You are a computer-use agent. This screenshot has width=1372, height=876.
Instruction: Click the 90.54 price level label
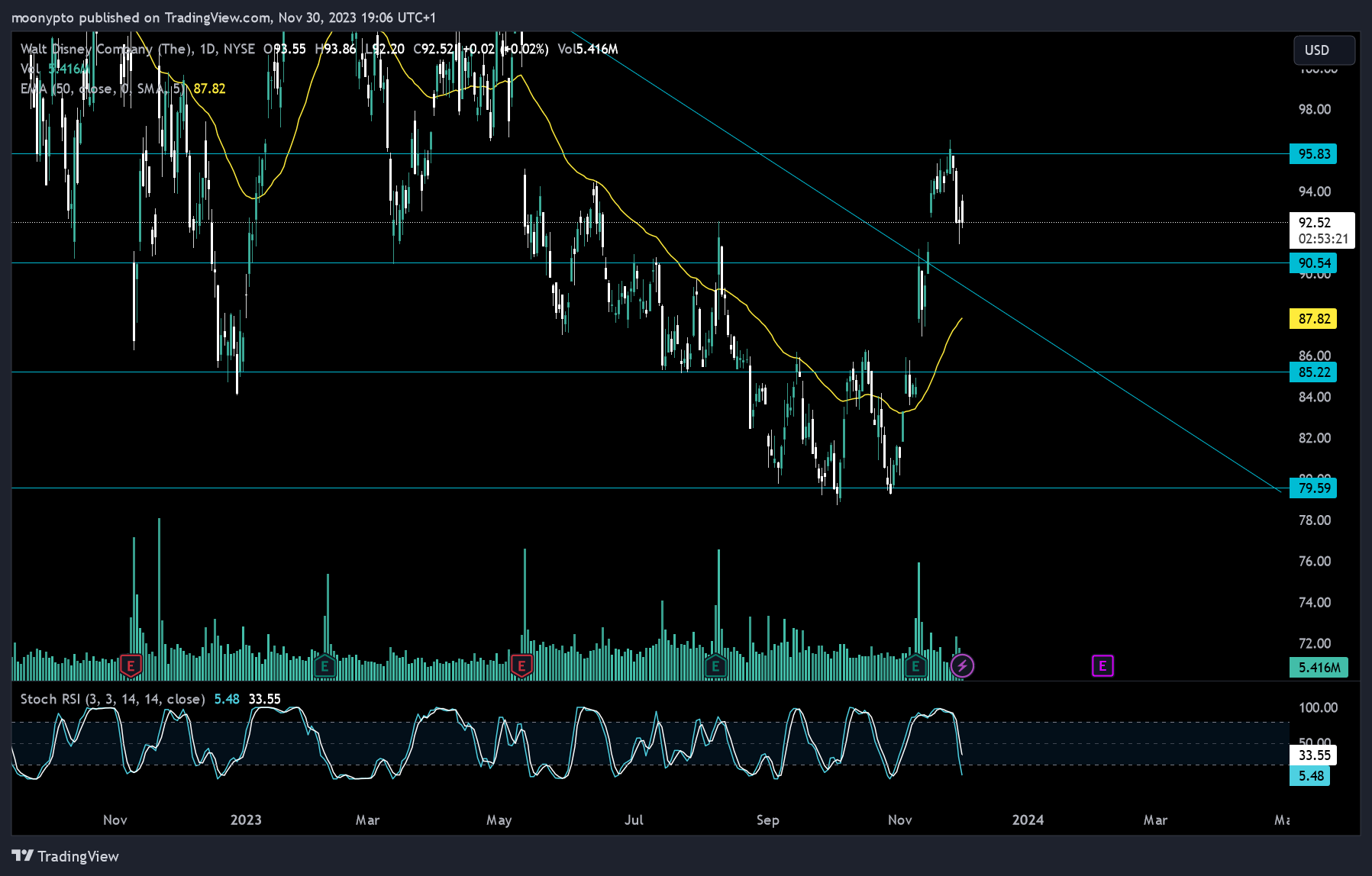[1313, 263]
